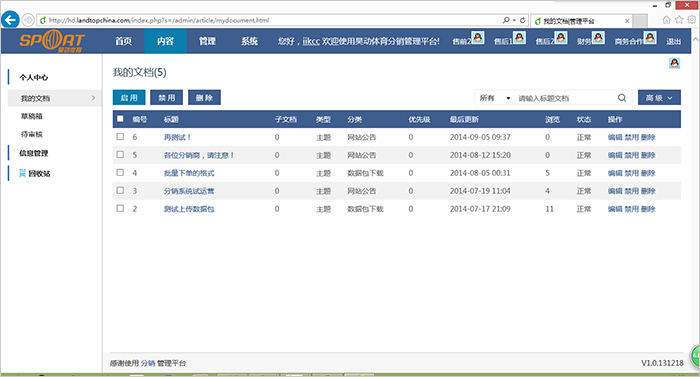Viewport: 700px width, 377px height.
Task: Click 编辑 for document number 3
Action: [x=615, y=191]
